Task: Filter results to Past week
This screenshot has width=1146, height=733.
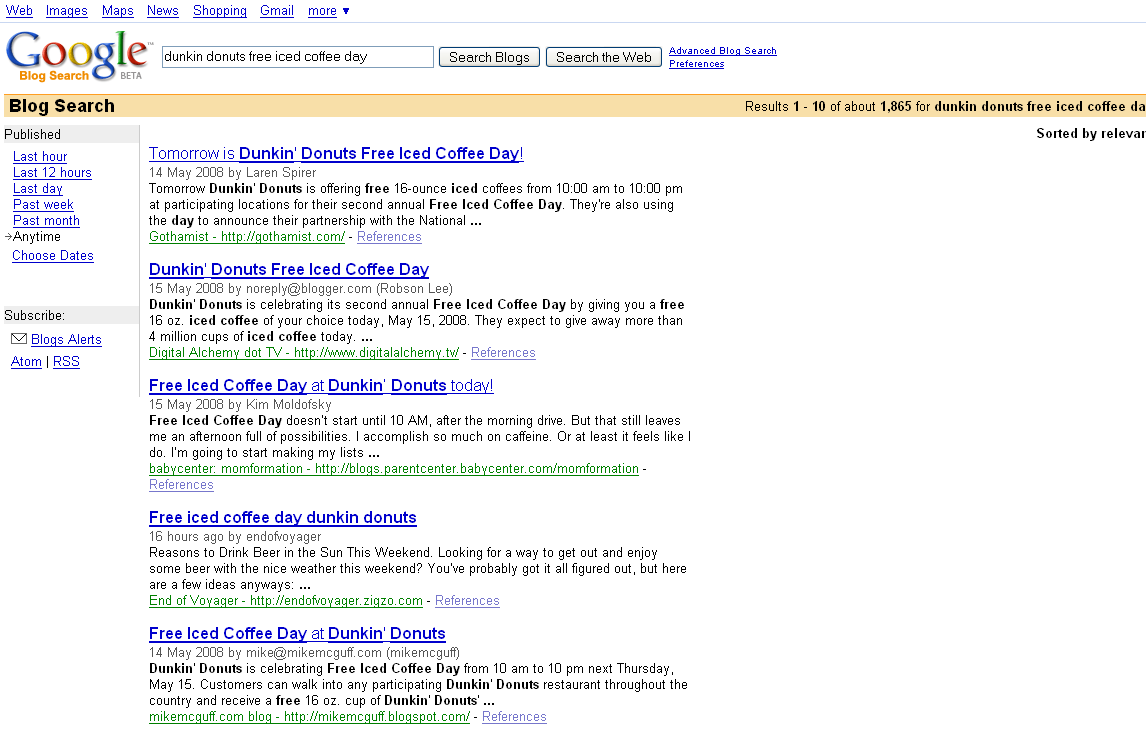Action: click(43, 205)
